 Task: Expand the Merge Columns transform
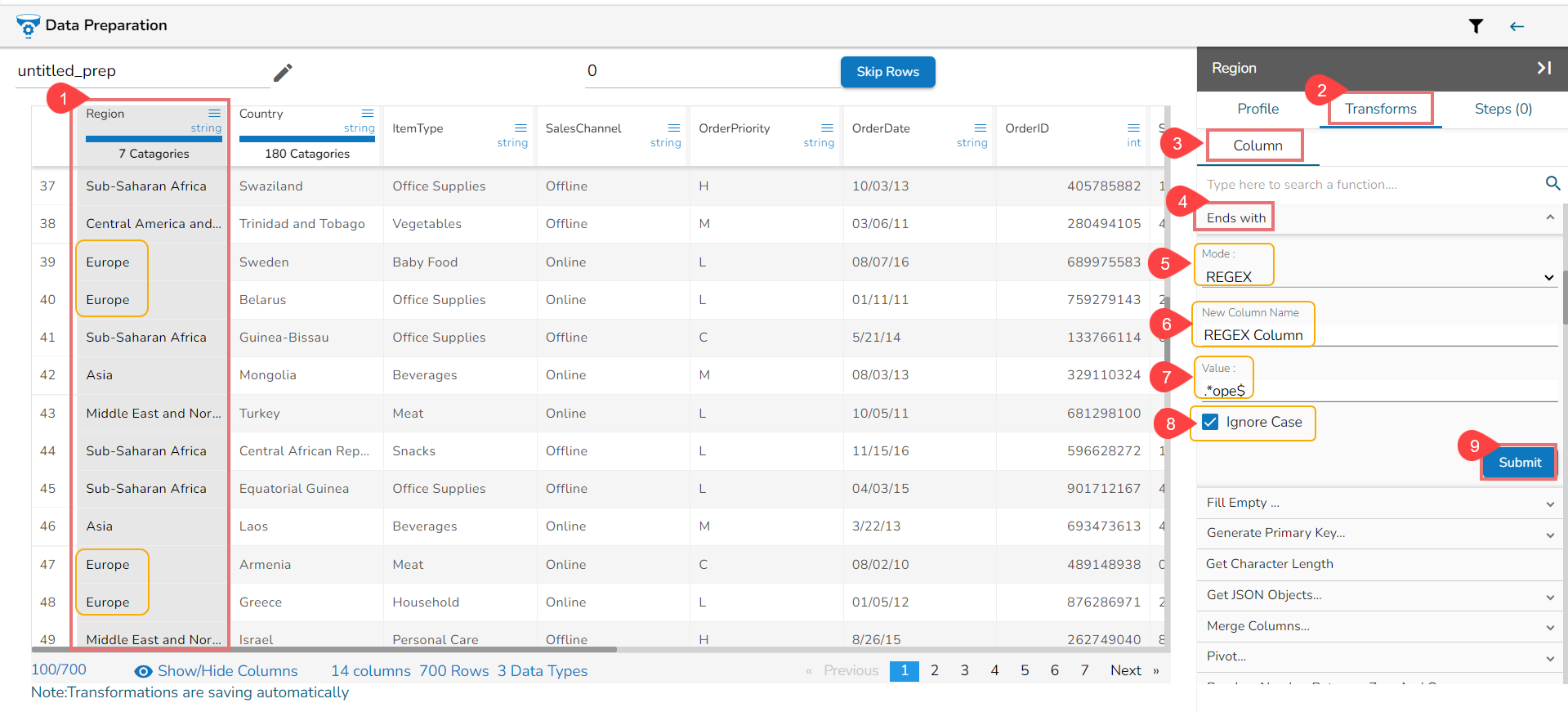(1549, 627)
